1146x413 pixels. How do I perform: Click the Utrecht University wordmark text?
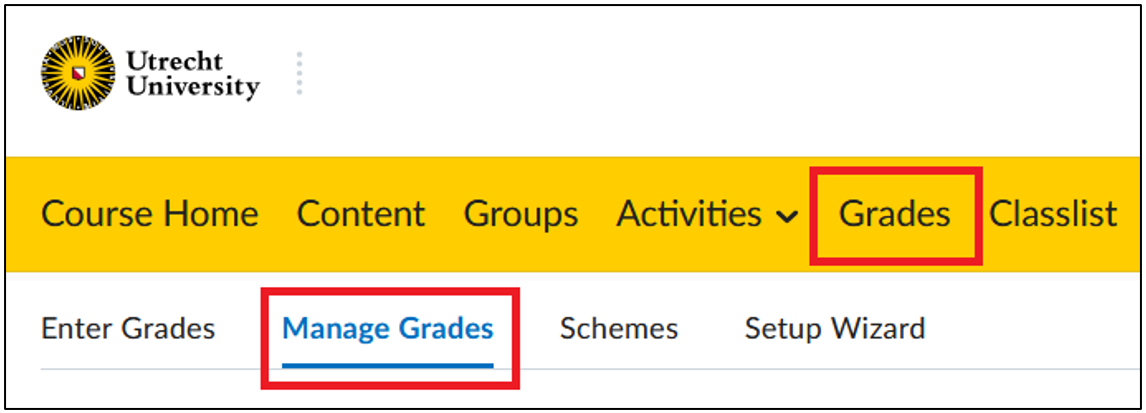click(x=193, y=75)
